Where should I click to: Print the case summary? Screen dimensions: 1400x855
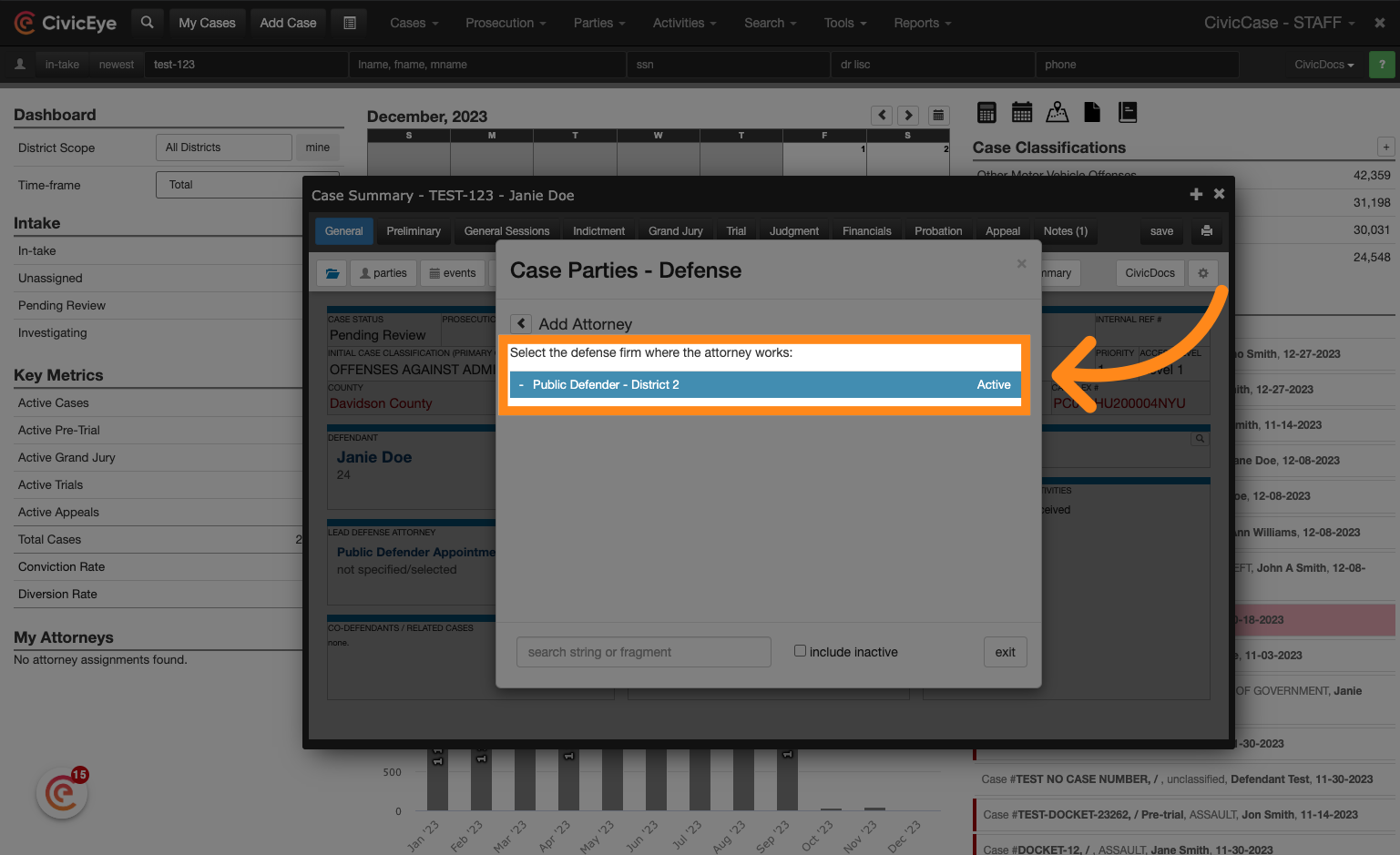pyautogui.click(x=1206, y=231)
